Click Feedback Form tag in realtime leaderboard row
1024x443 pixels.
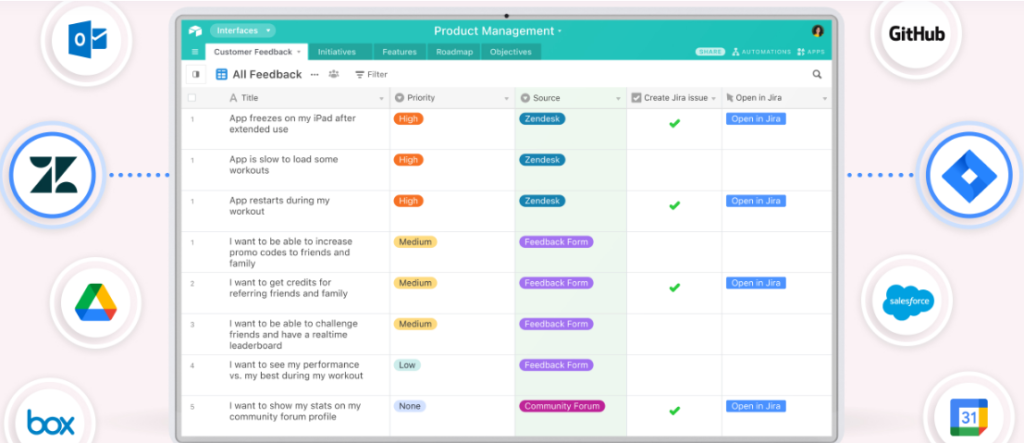coord(556,324)
